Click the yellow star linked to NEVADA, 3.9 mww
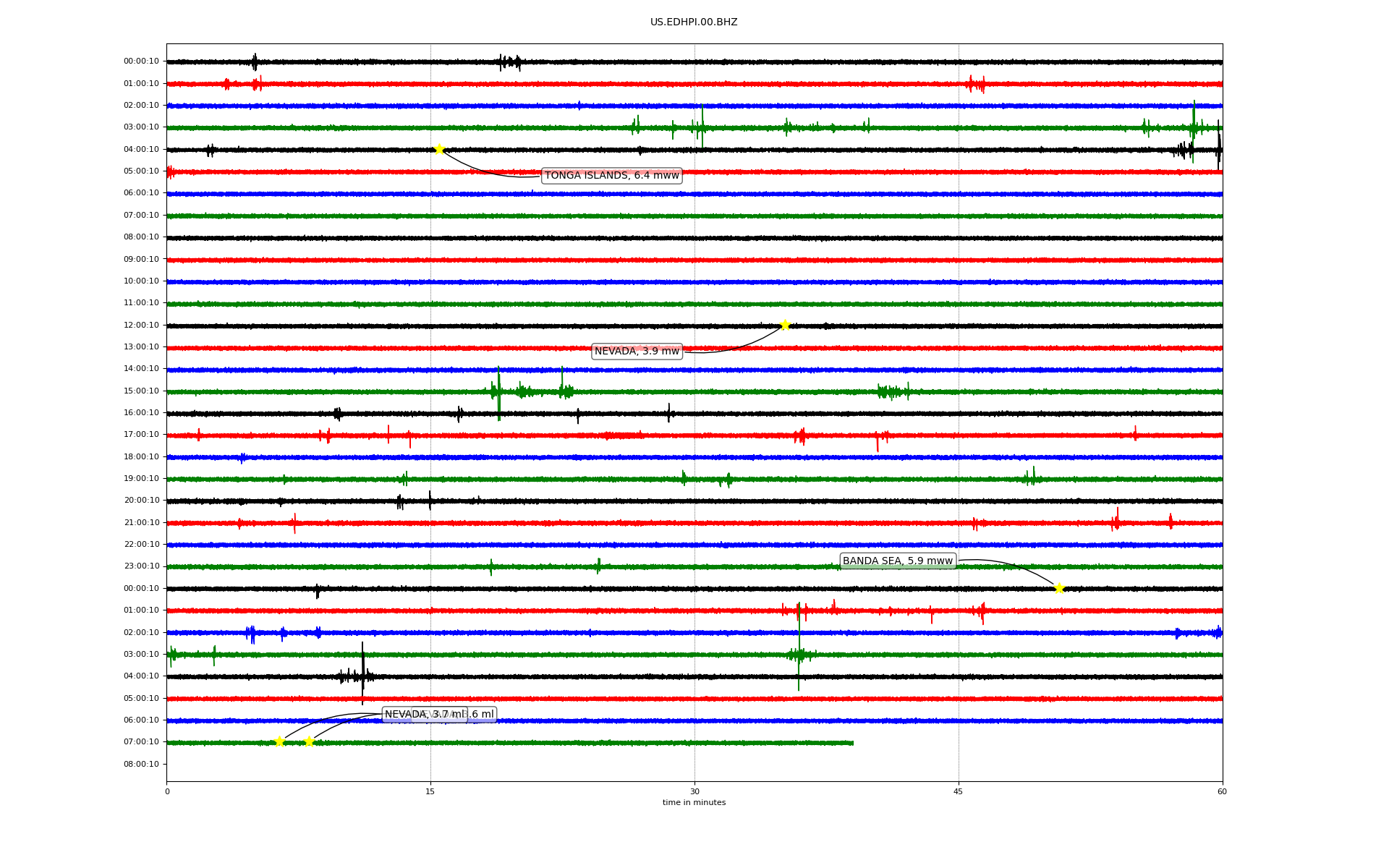The image size is (1389, 868). click(785, 325)
